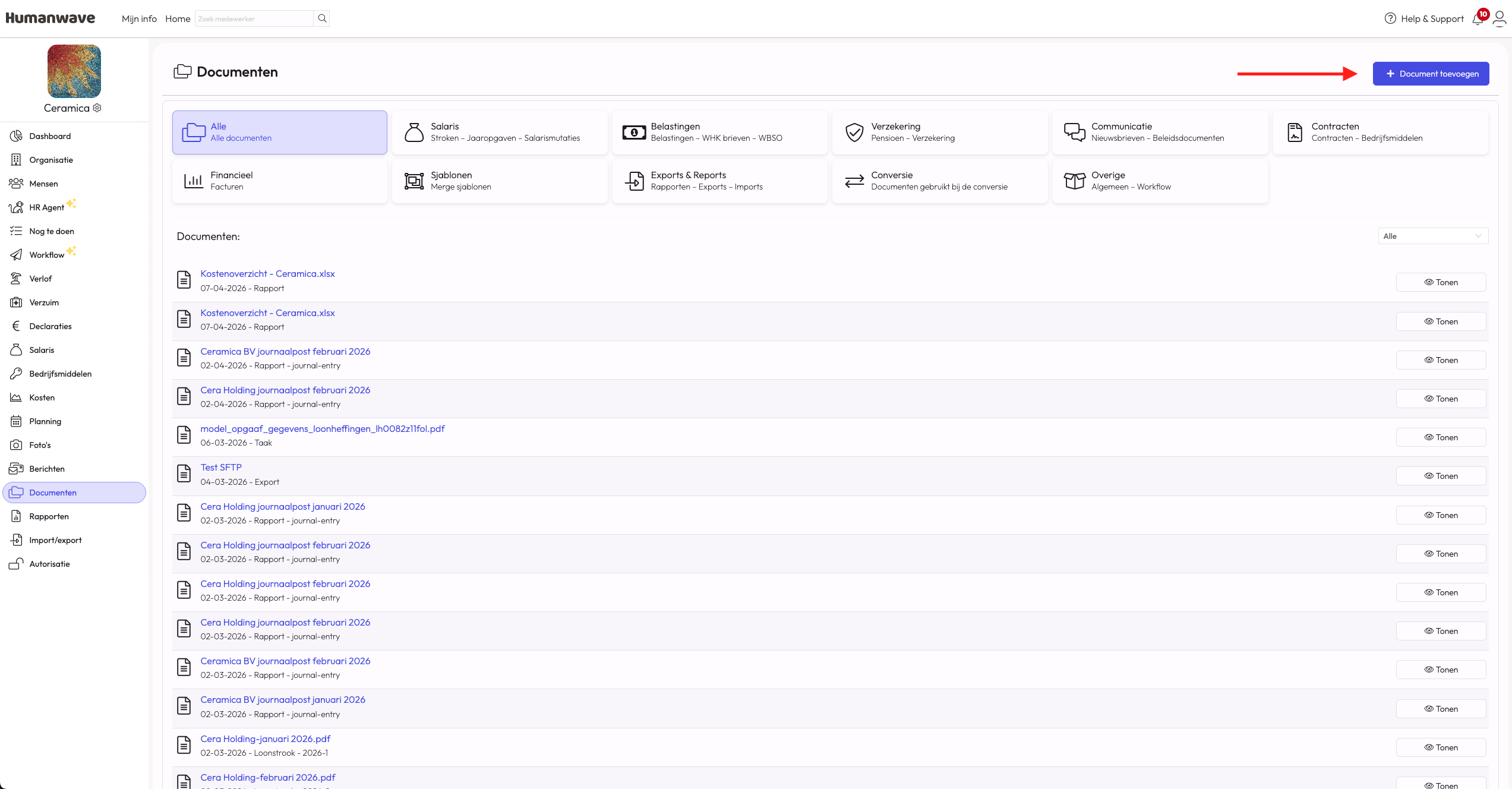Click the notification bell icon

[1478, 19]
